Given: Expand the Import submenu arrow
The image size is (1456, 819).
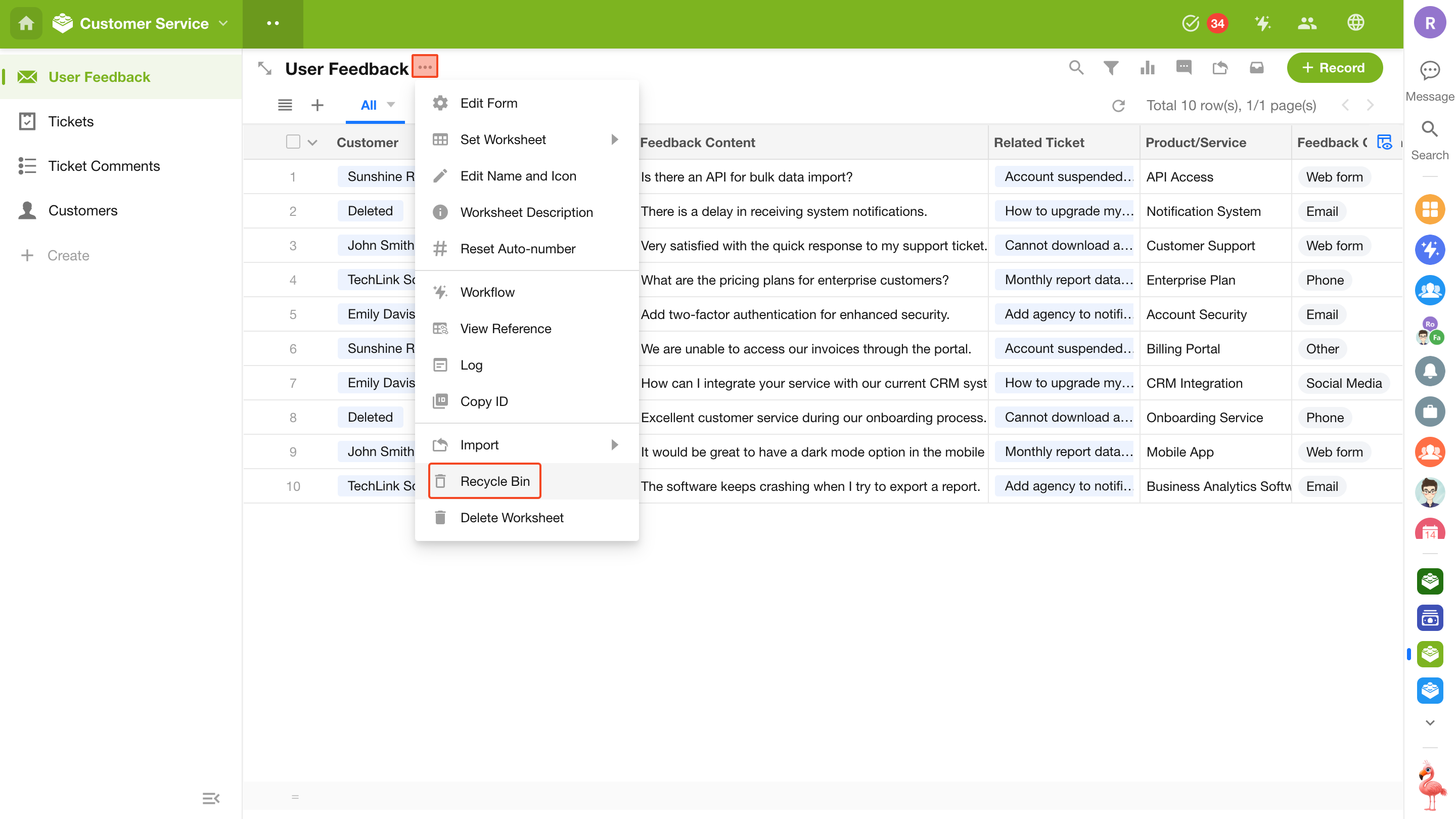Looking at the screenshot, I should click(614, 445).
